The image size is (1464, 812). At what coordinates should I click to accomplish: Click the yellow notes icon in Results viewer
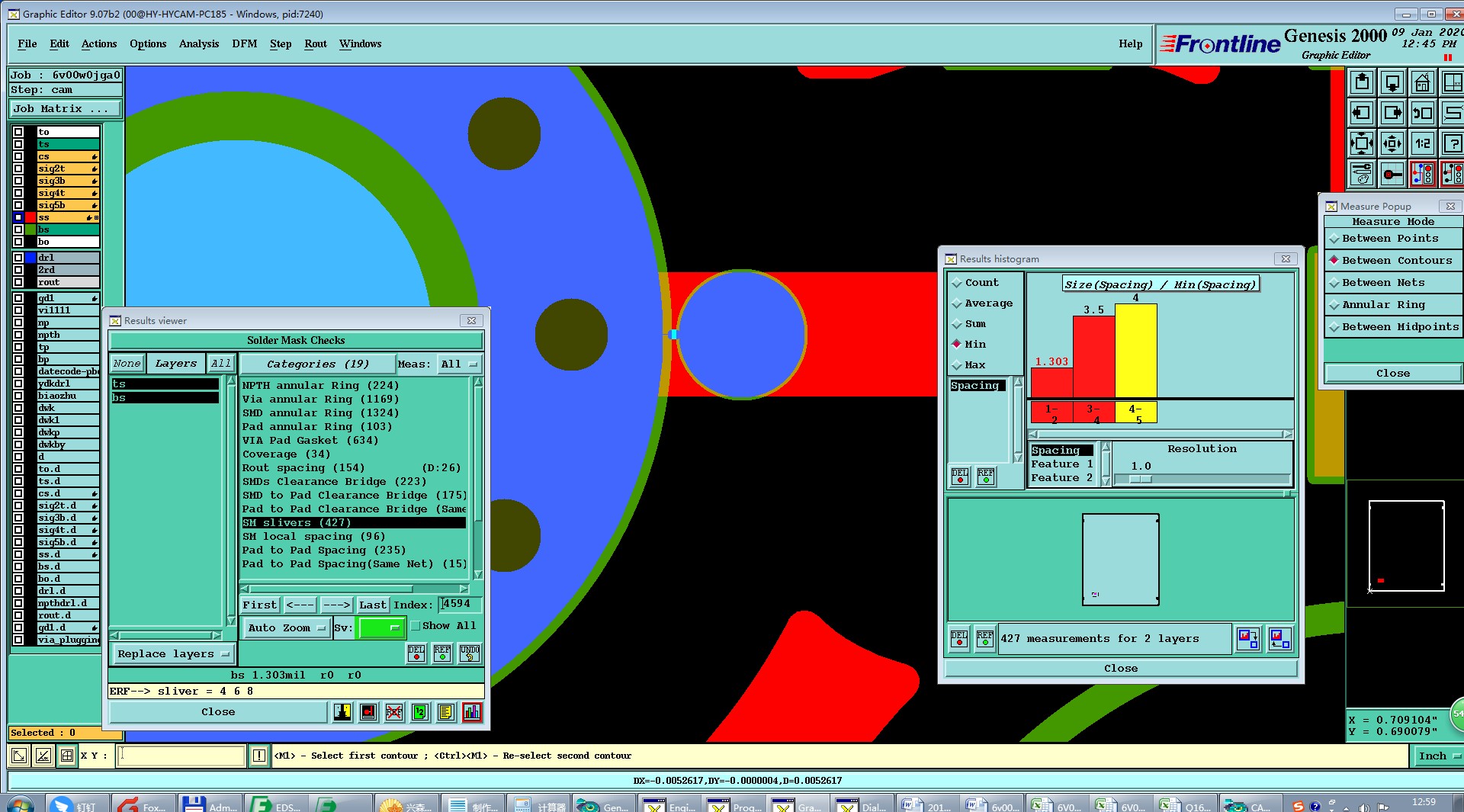click(446, 712)
